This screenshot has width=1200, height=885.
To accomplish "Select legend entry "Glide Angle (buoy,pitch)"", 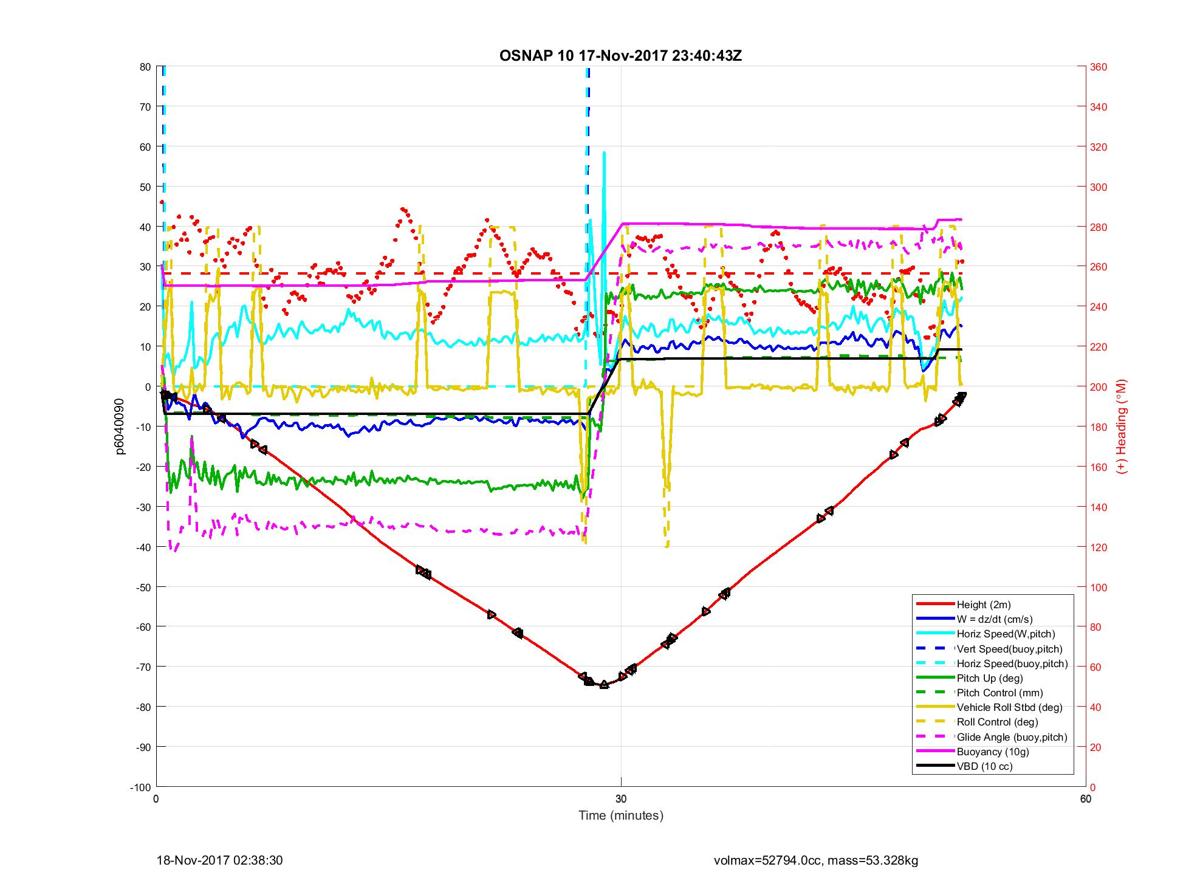I will tap(1012, 736).
